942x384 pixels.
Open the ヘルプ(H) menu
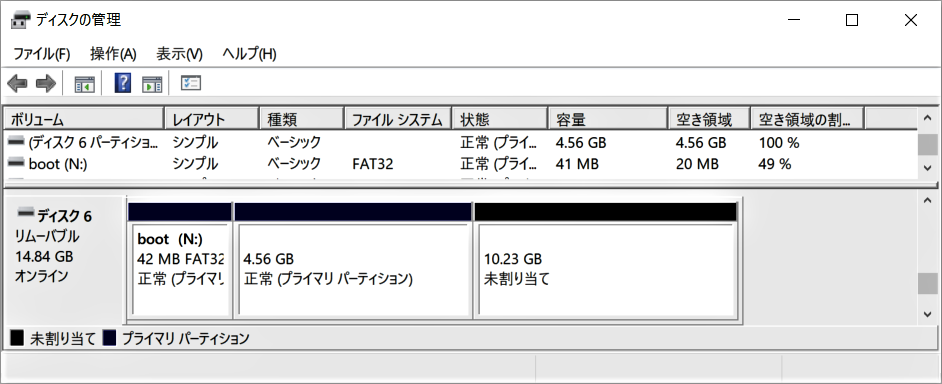click(249, 54)
